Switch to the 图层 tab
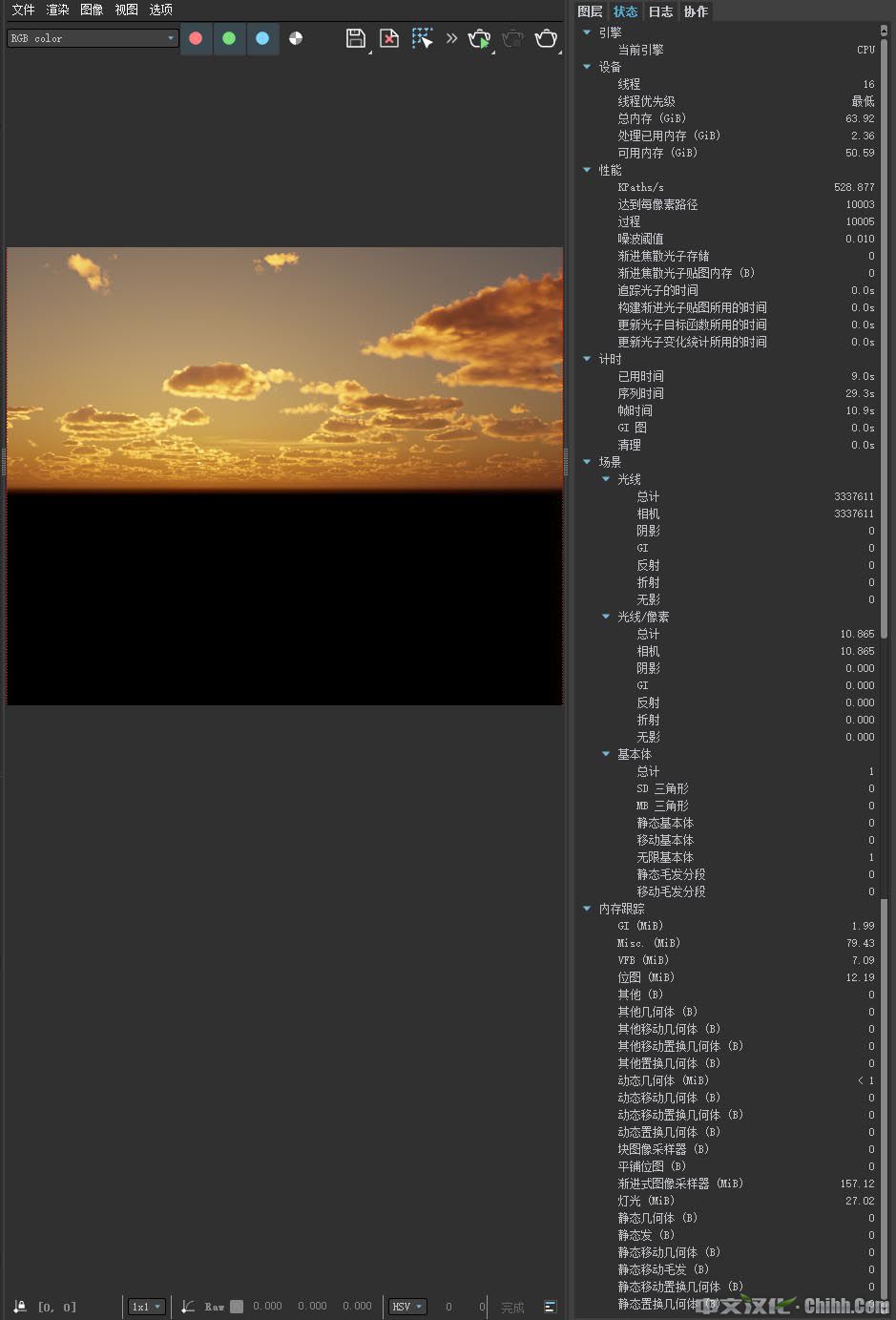The height and width of the screenshot is (1320, 896). pyautogui.click(x=590, y=11)
